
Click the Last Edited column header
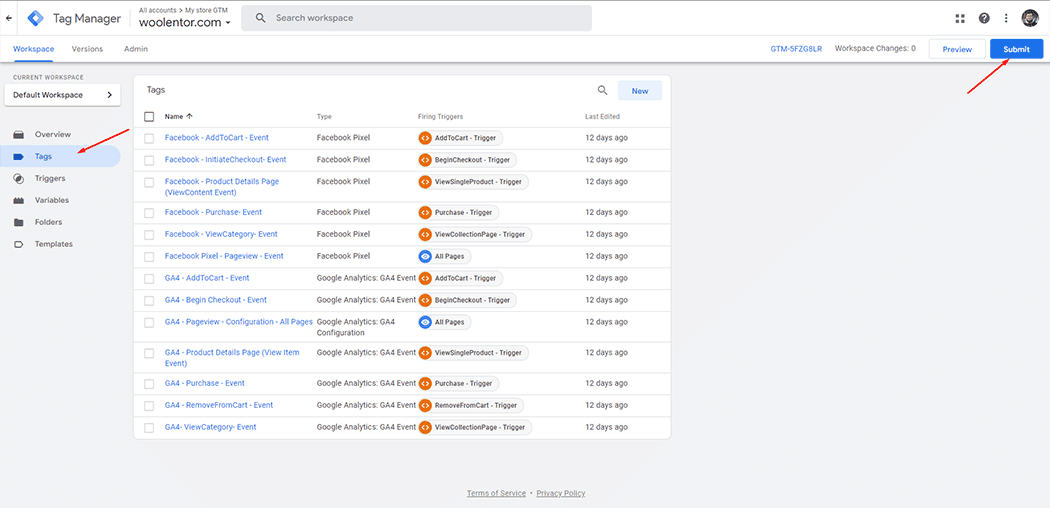click(x=602, y=116)
